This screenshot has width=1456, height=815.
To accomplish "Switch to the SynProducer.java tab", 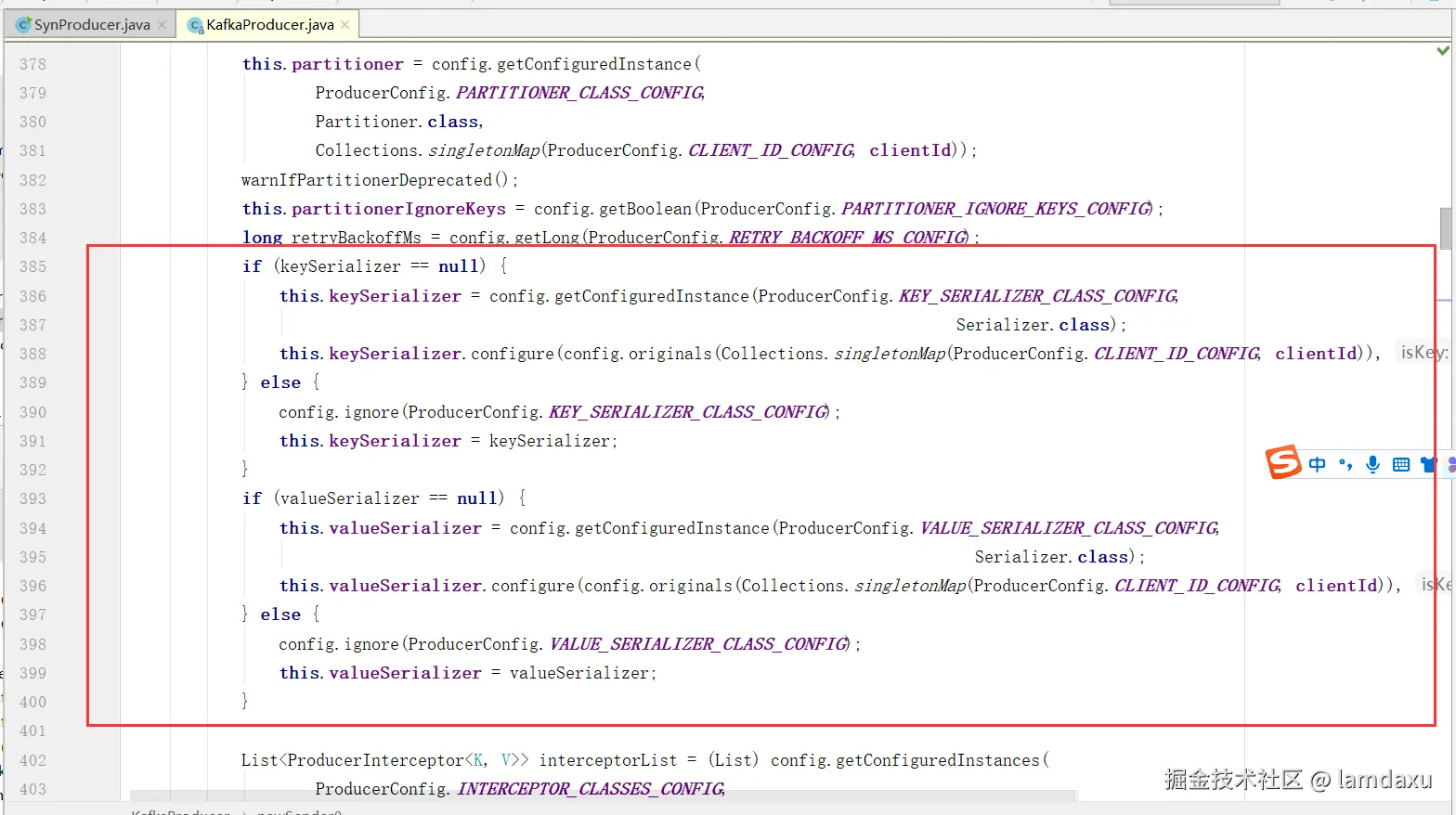I will pos(91,25).
